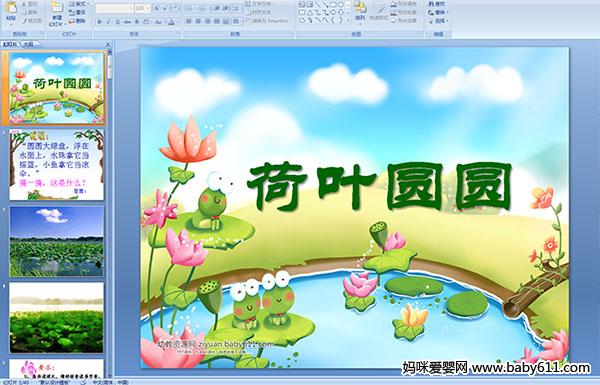Switch to the Slides pane tab
Image resolution: width=600 pixels, height=385 pixels.
point(10,44)
